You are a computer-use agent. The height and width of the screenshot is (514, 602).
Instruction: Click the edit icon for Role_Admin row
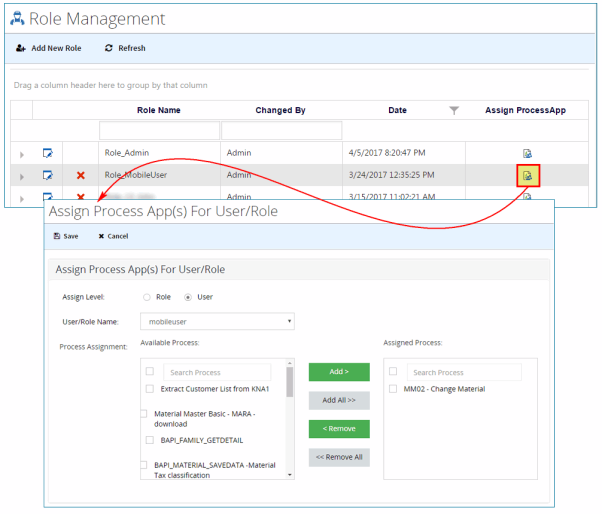(x=48, y=153)
